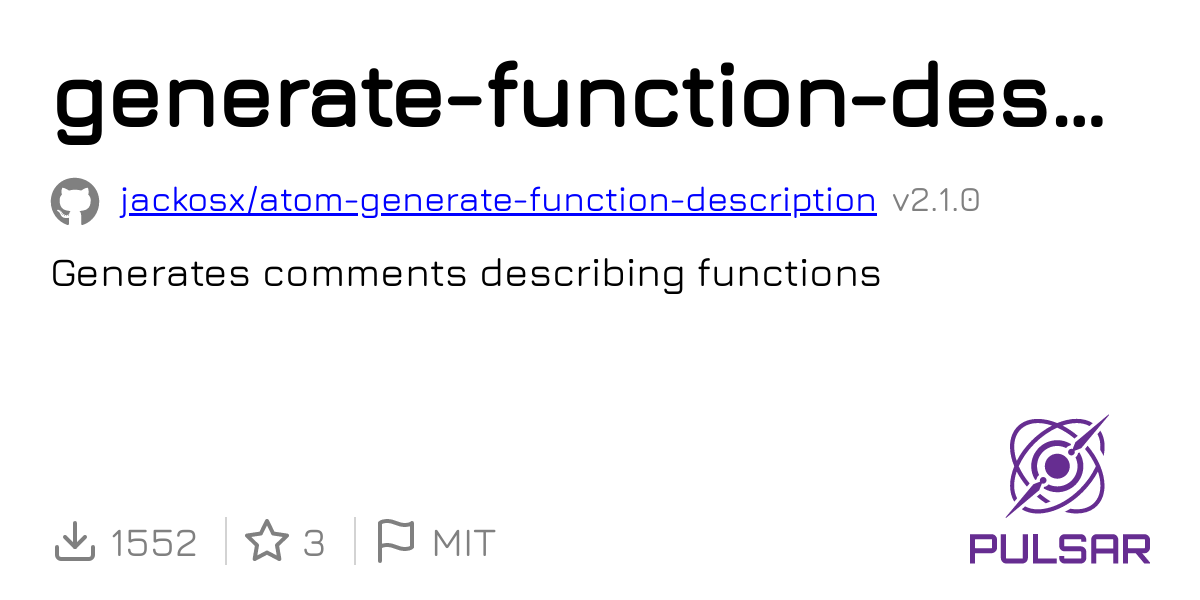Click the purple Pulsar orbit logo
Screen dimensions: 1200x600
1058,466
